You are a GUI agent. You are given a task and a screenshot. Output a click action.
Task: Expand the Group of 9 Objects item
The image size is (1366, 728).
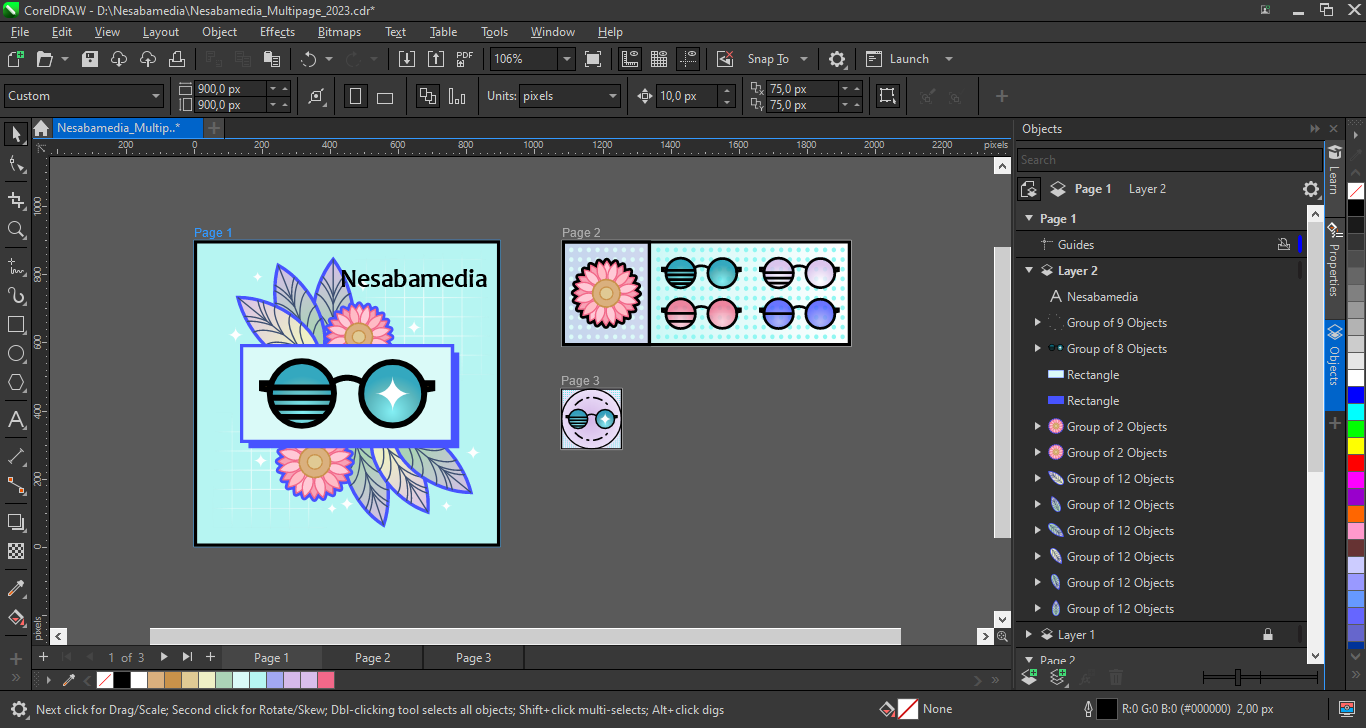pos(1037,323)
